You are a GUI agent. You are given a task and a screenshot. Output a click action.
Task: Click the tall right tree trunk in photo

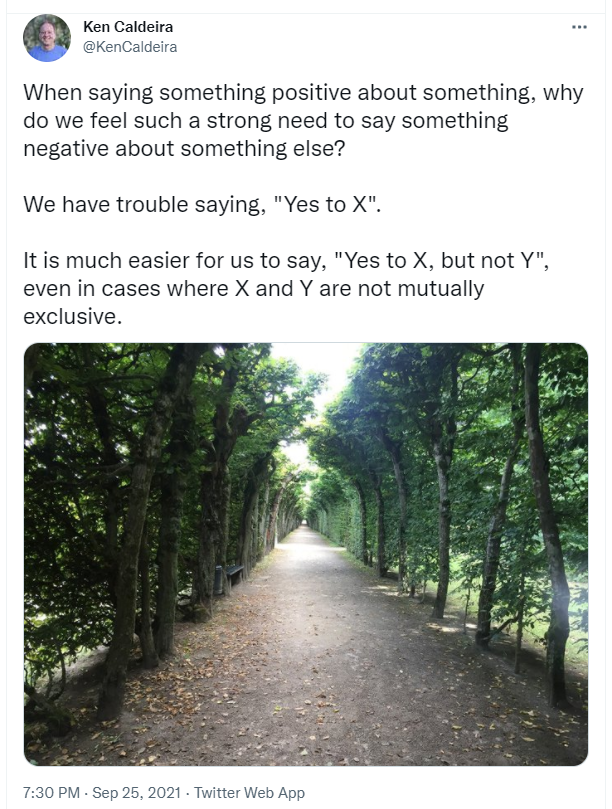click(547, 526)
